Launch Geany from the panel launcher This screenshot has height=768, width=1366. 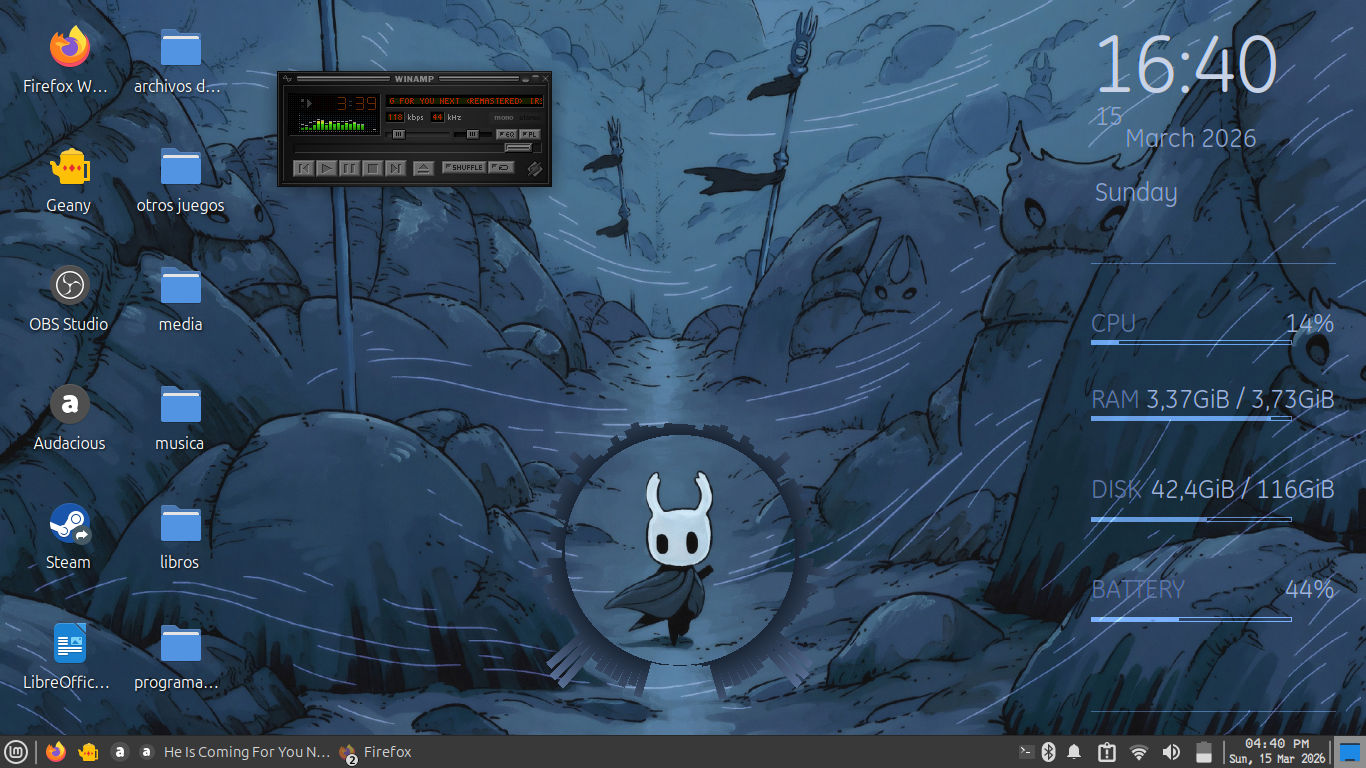click(88, 752)
